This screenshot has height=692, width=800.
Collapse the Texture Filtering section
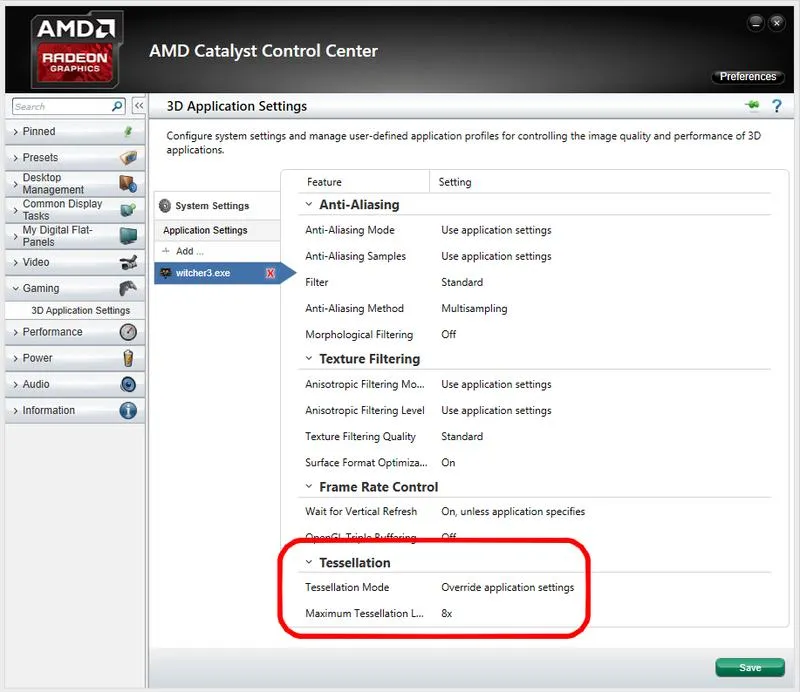[x=308, y=358]
